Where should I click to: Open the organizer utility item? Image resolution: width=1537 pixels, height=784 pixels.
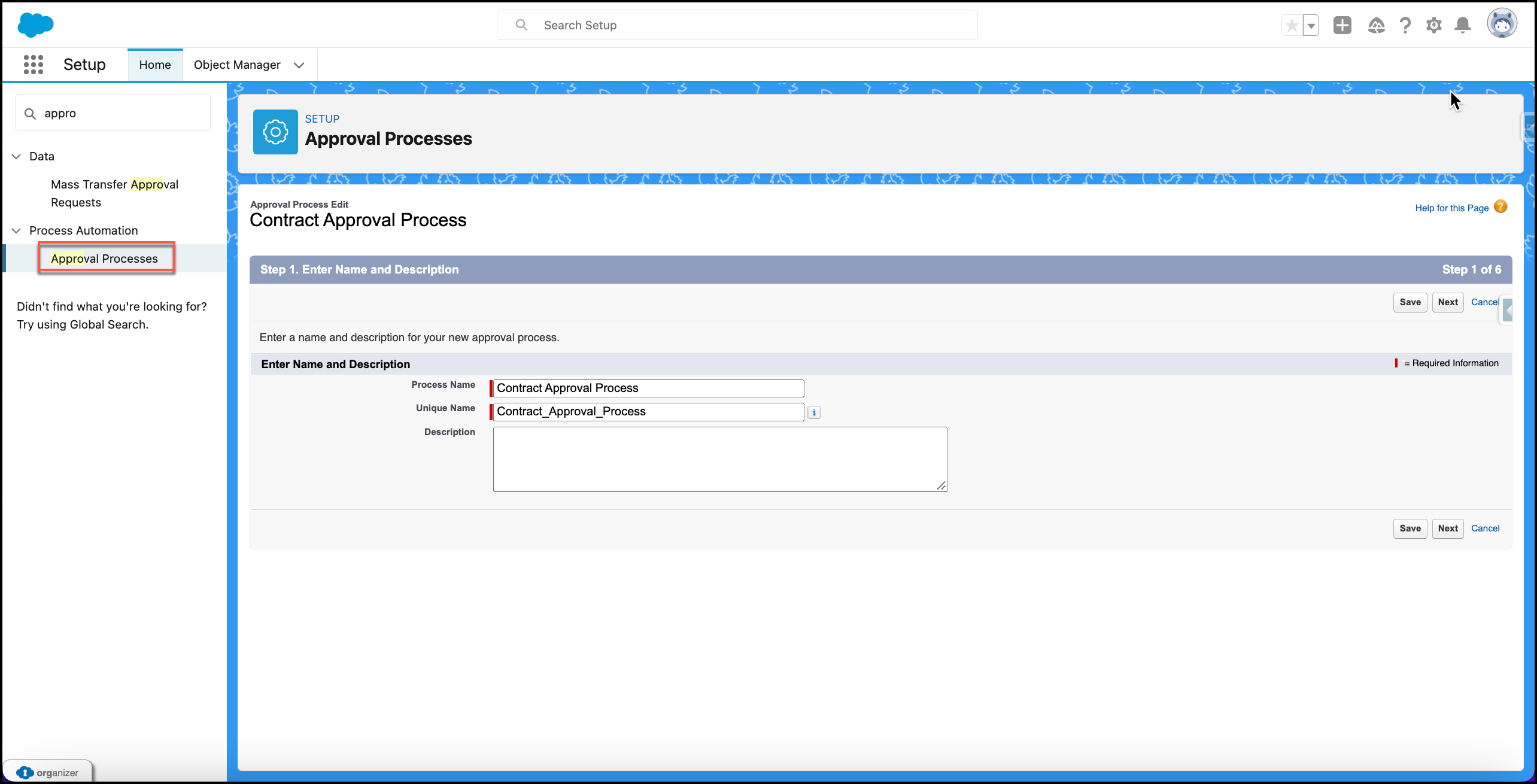(48, 773)
